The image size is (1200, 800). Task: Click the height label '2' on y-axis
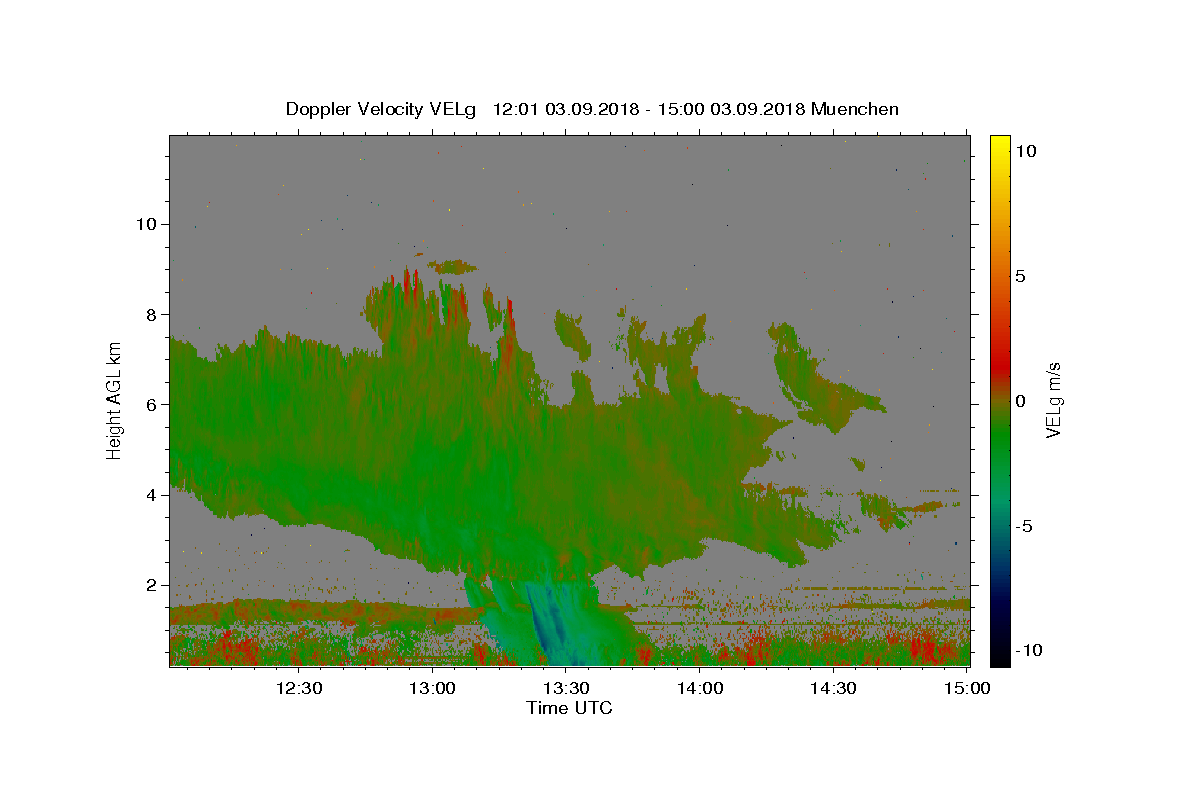click(x=150, y=585)
